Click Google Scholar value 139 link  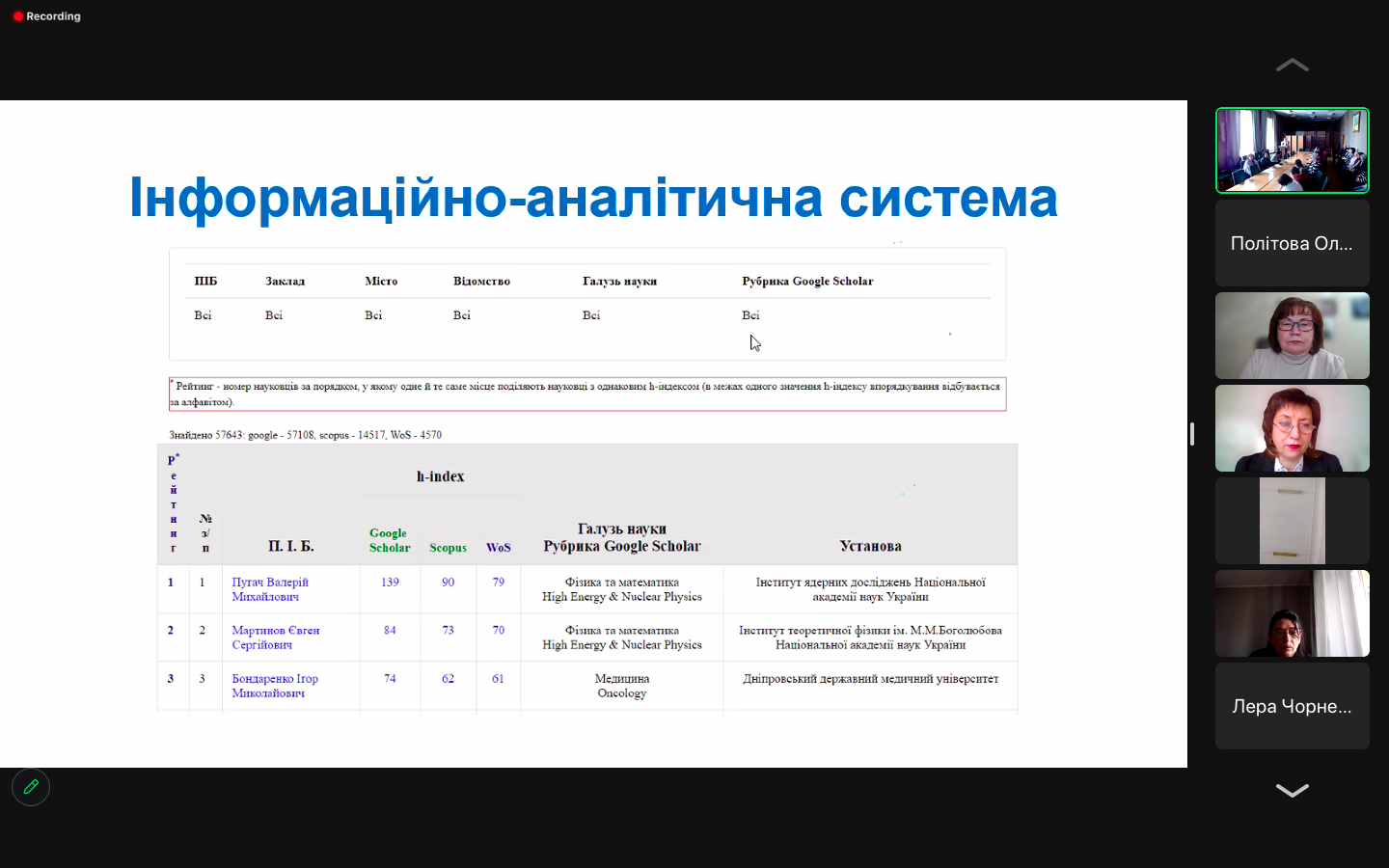(390, 583)
